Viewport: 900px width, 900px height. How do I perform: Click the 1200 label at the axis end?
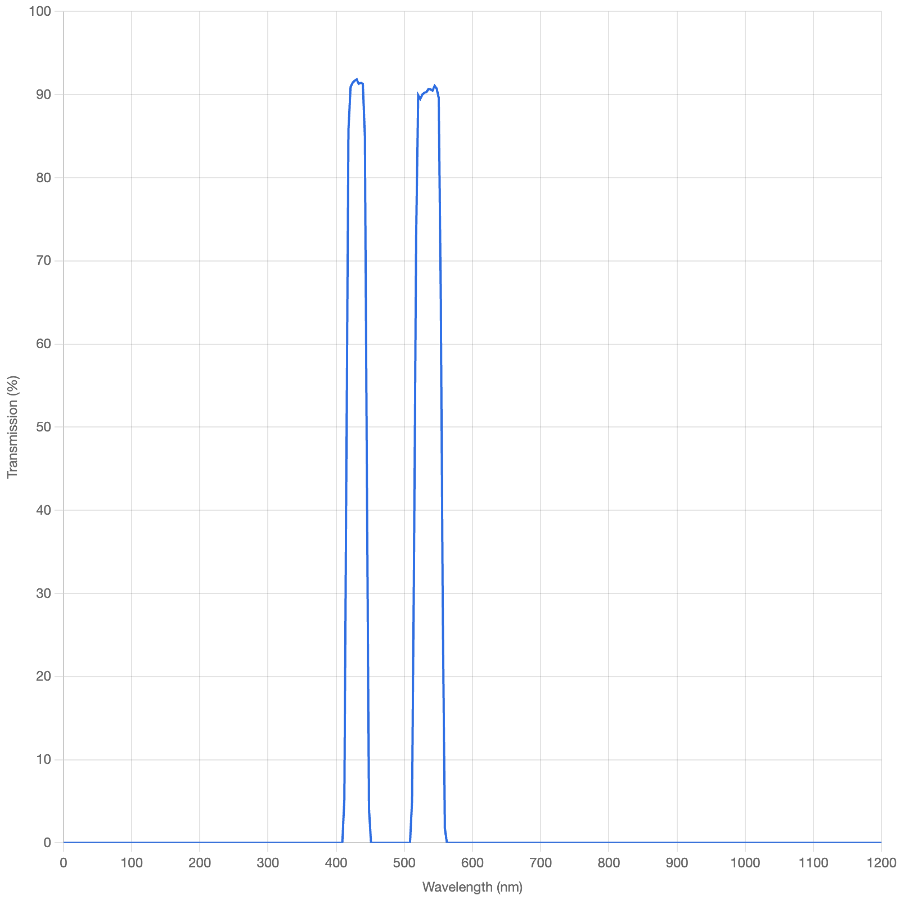881,860
